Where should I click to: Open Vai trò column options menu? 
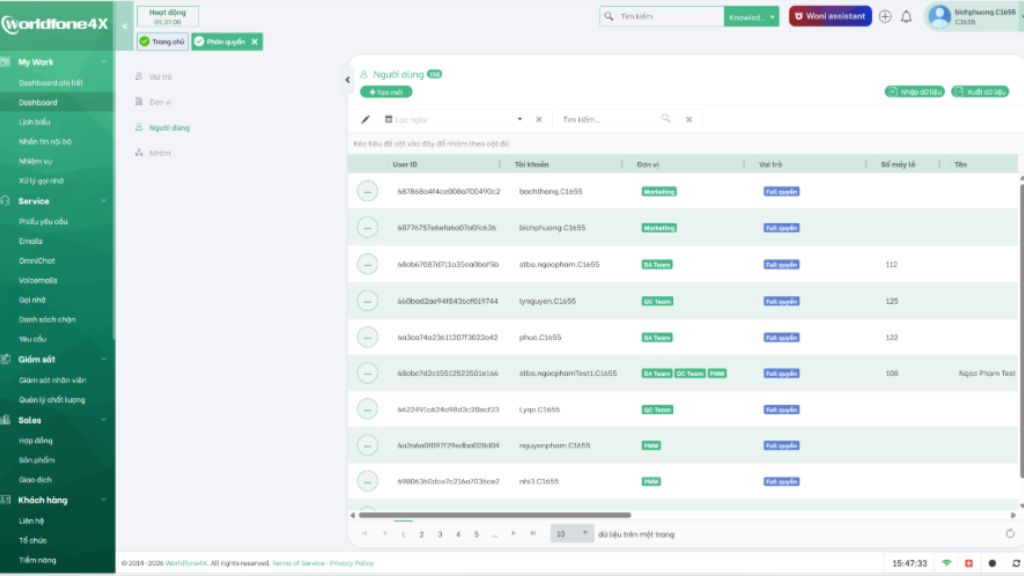click(866, 165)
